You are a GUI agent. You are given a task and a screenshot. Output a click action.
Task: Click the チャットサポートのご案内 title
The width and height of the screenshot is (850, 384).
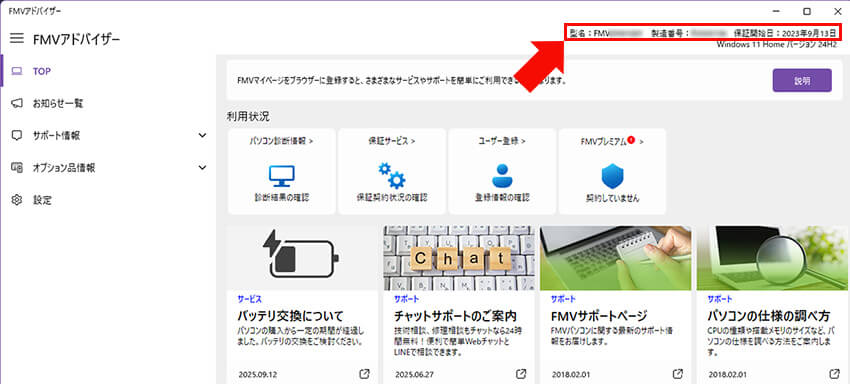click(455, 316)
